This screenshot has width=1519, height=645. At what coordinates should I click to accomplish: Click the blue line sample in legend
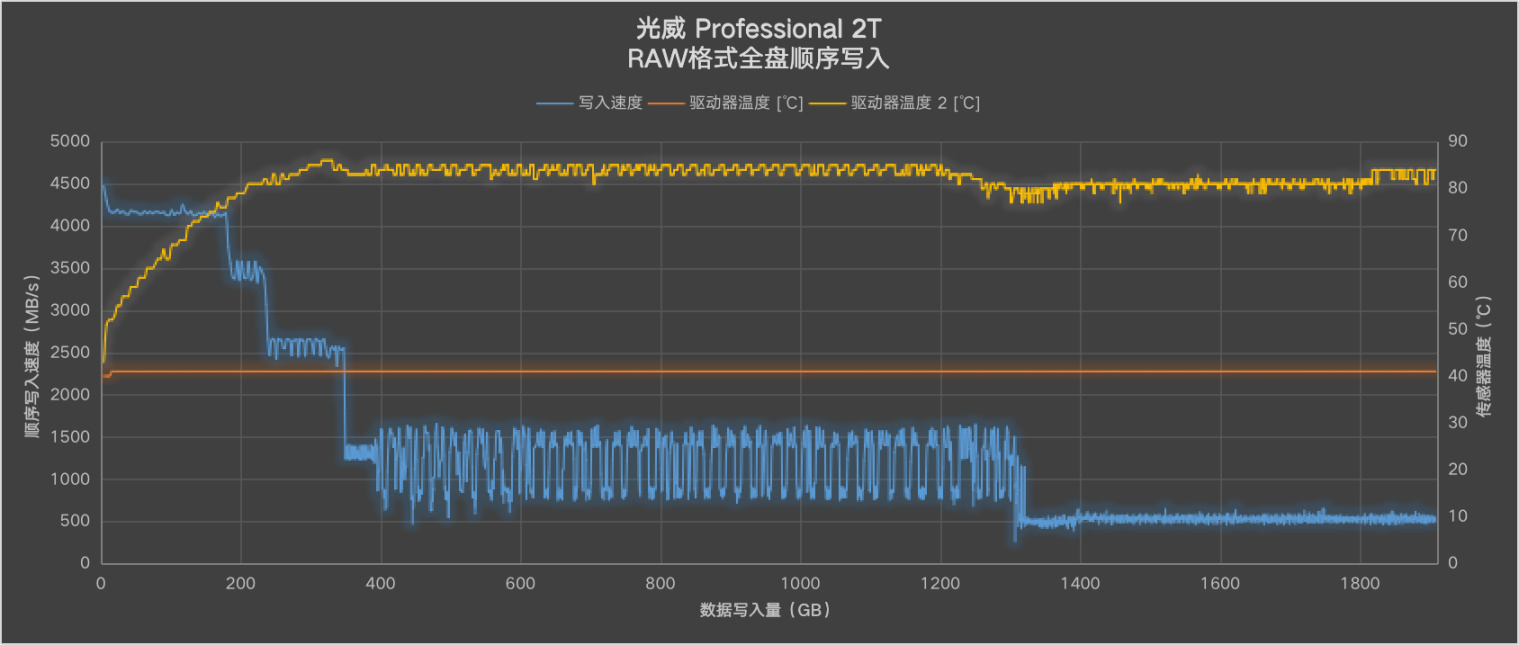tap(556, 103)
